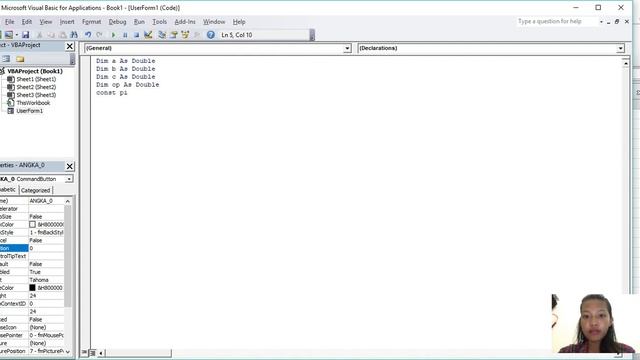This screenshot has height=360, width=640.
Task: Click the Paste toolbar icon
Action: 62,35
